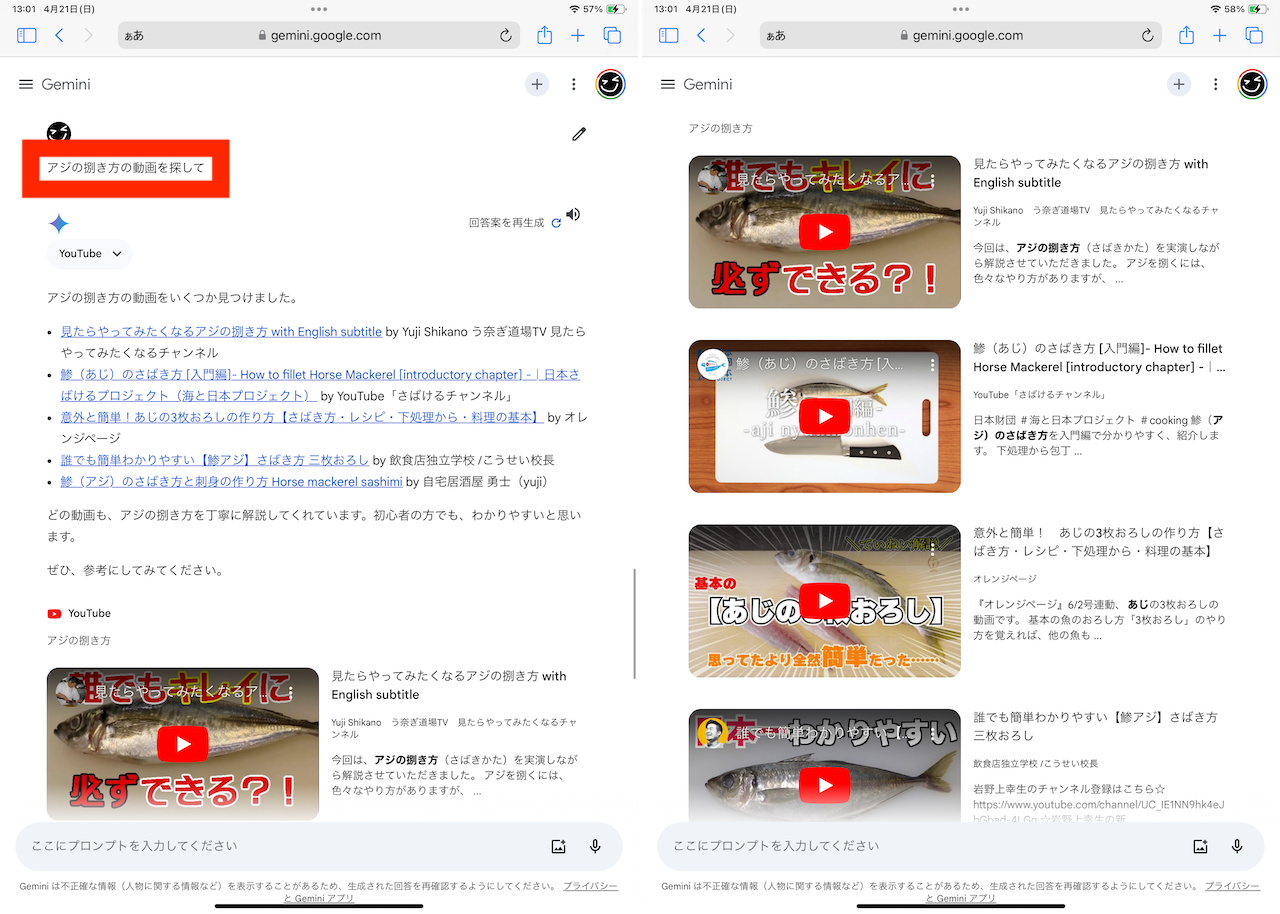
Task: Edit the prompt with pencil icon
Action: point(579,134)
